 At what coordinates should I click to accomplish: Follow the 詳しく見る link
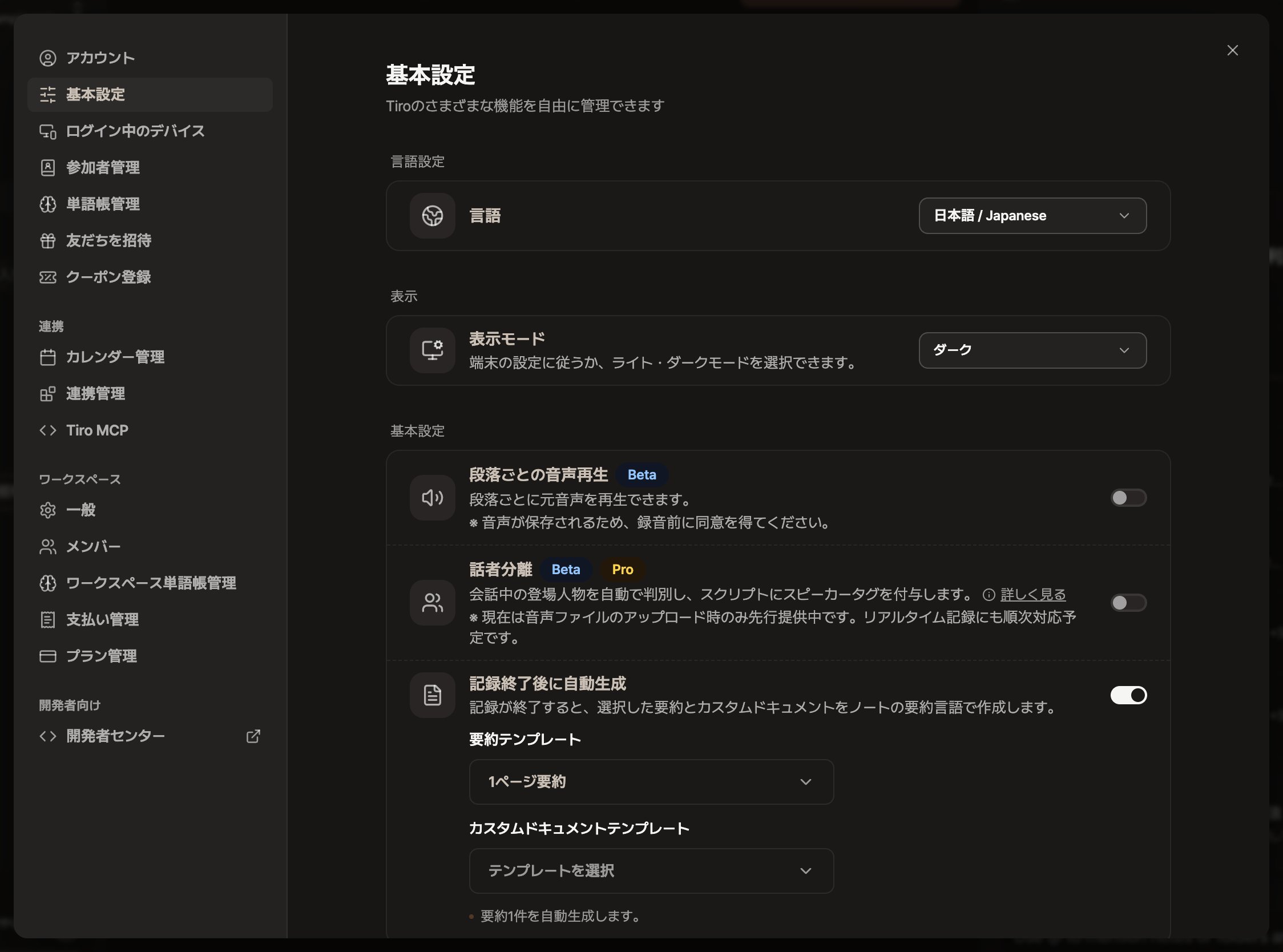(x=1032, y=594)
